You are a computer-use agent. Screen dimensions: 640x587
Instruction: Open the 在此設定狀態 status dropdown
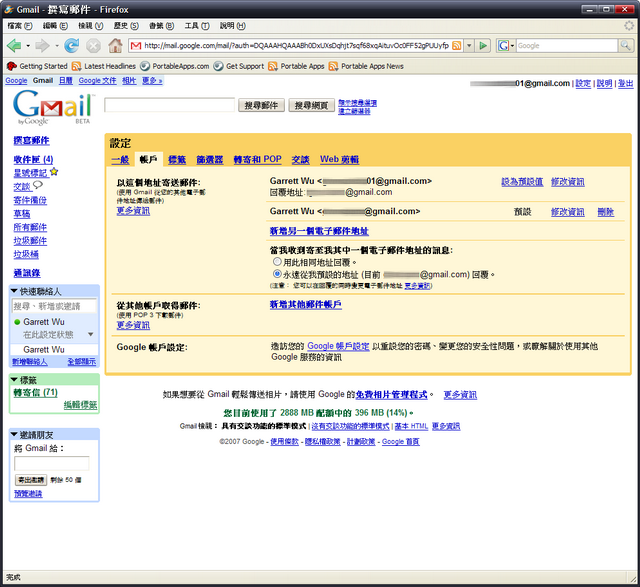tap(91, 334)
